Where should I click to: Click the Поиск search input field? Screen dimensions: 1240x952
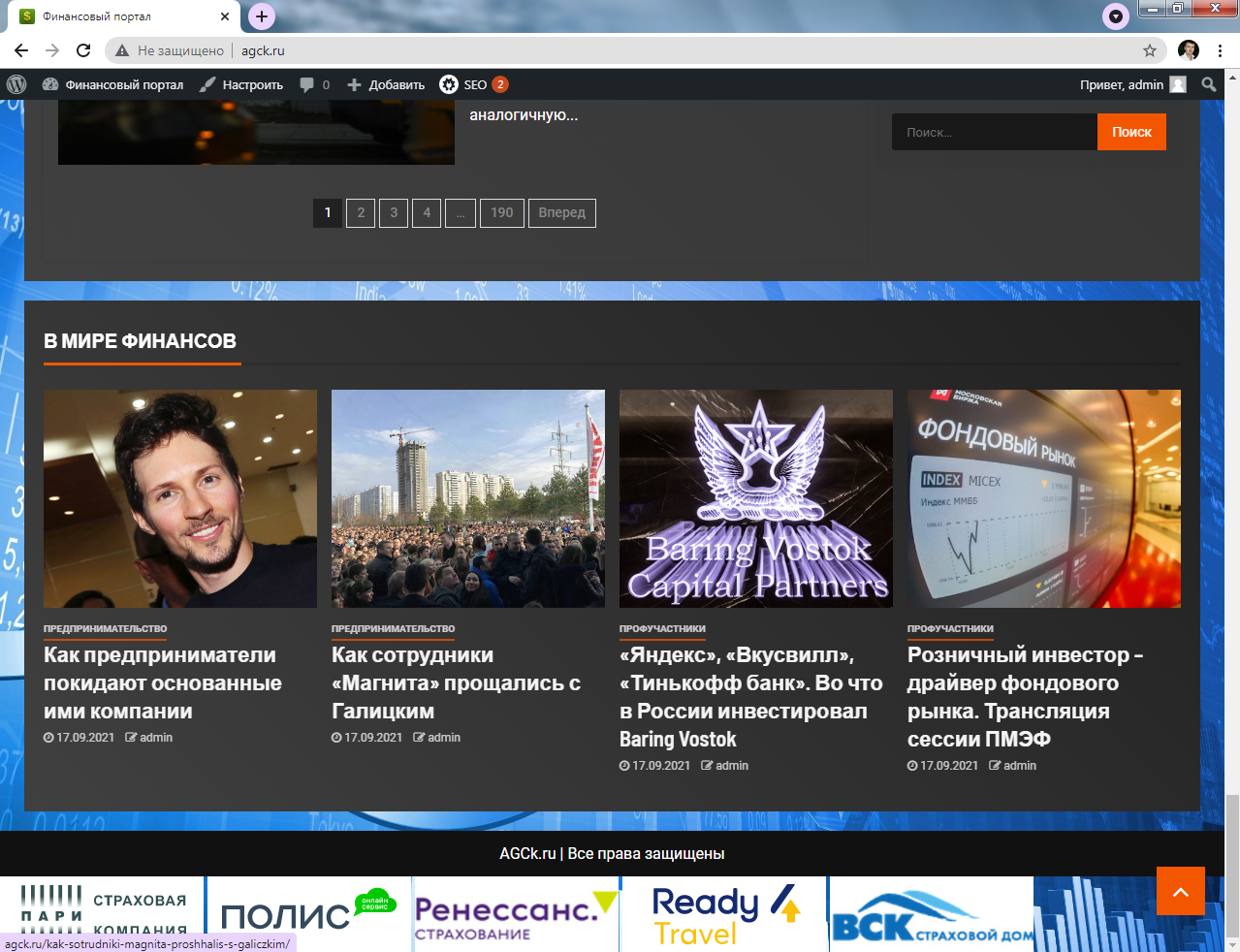click(995, 132)
